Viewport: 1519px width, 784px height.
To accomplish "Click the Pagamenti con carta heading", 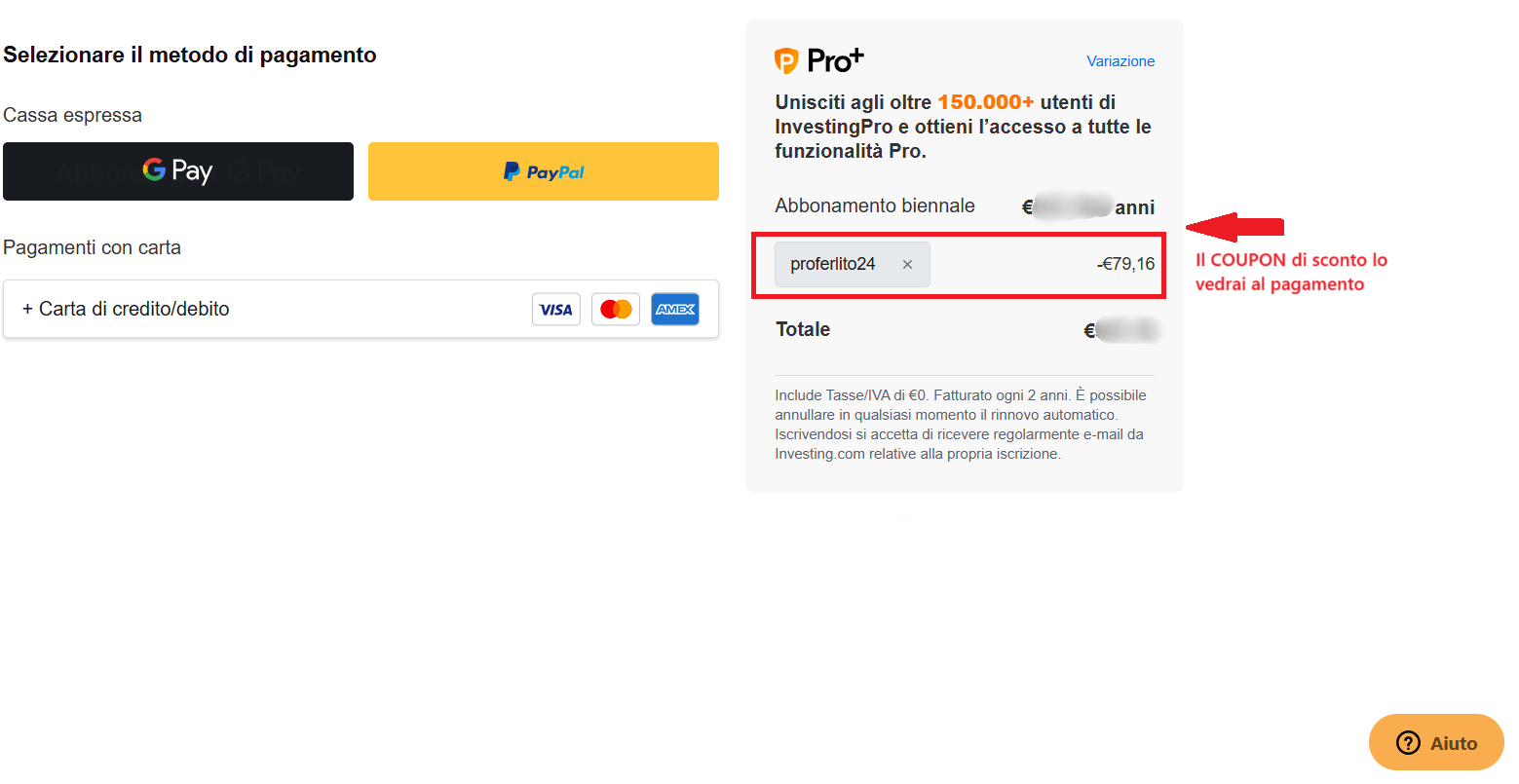I will tap(92, 247).
